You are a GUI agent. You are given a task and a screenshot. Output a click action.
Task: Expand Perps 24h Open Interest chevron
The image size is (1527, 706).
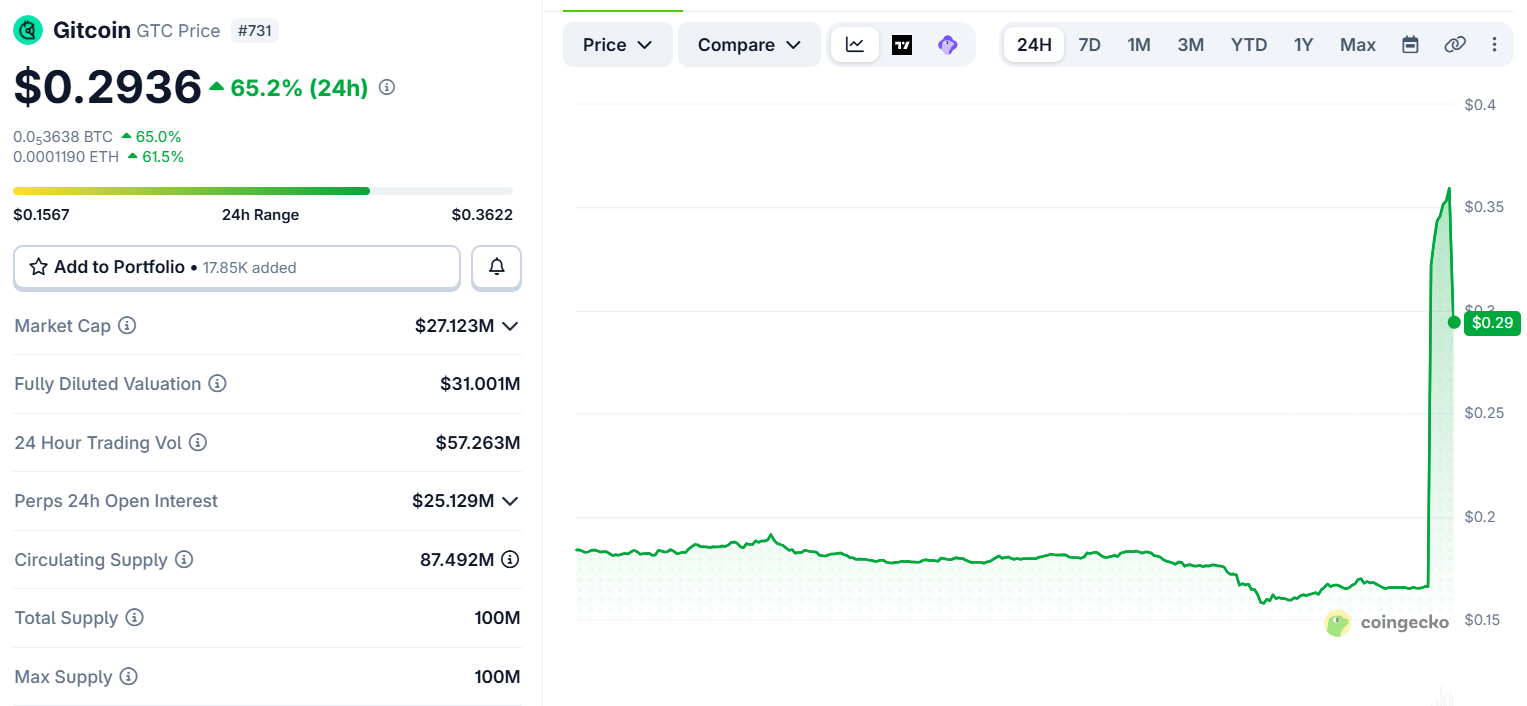pyautogui.click(x=510, y=501)
